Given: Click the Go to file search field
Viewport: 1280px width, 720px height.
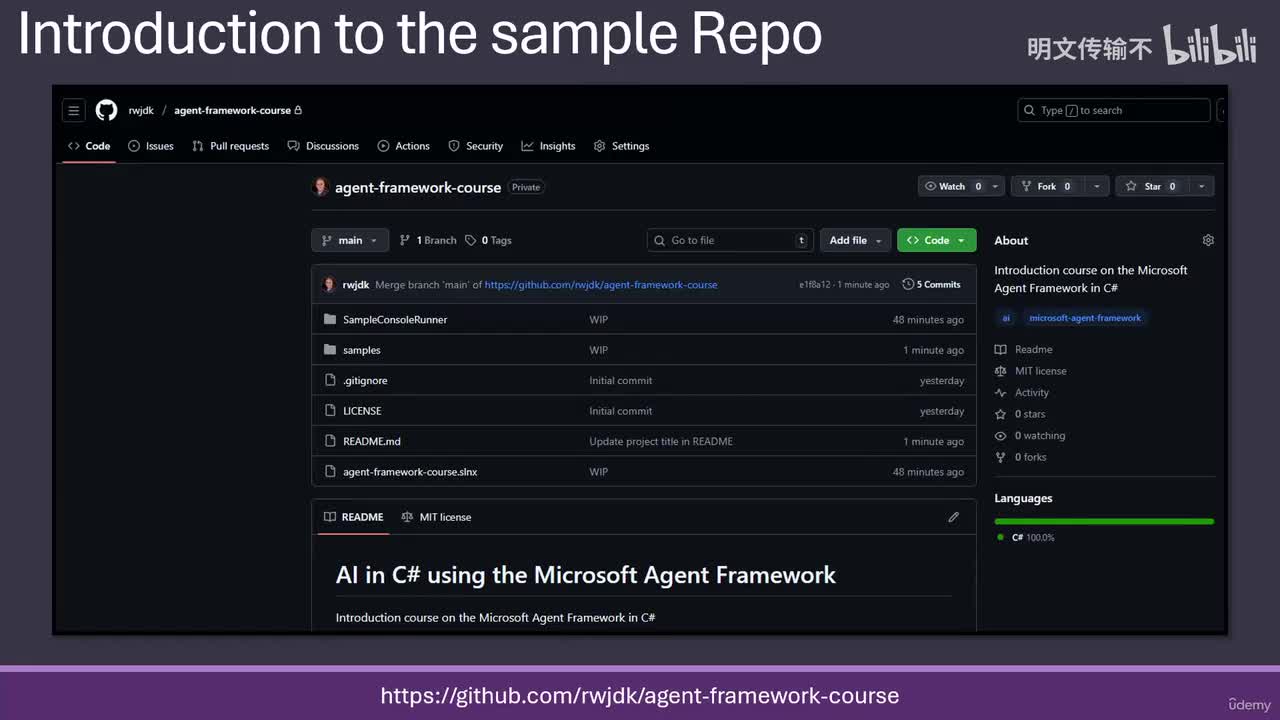Looking at the screenshot, I should click(730, 240).
